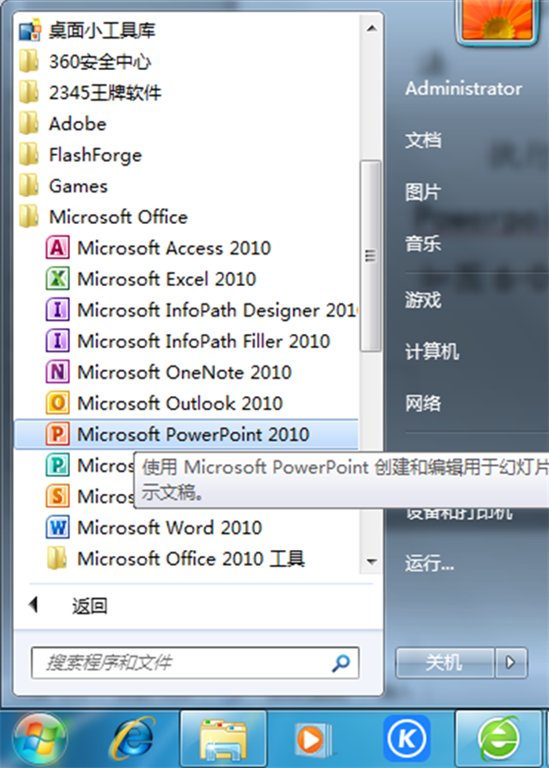Expand the Microsoft Office 2010 工具 folder
Viewport: 549px width, 768px height.
tap(176, 558)
